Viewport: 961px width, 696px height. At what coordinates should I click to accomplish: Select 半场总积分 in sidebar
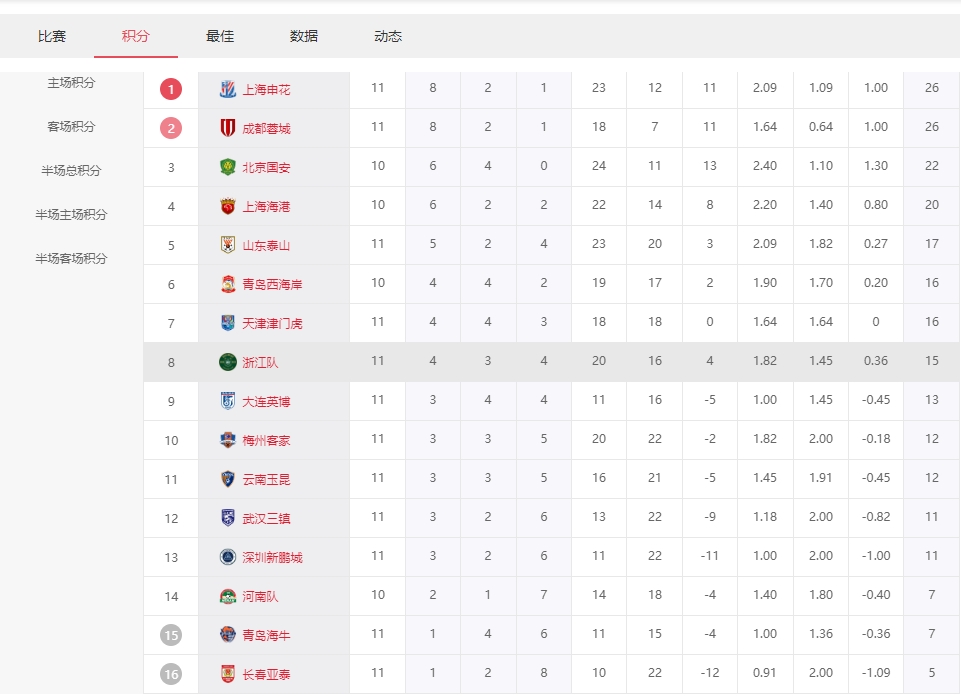pos(71,171)
